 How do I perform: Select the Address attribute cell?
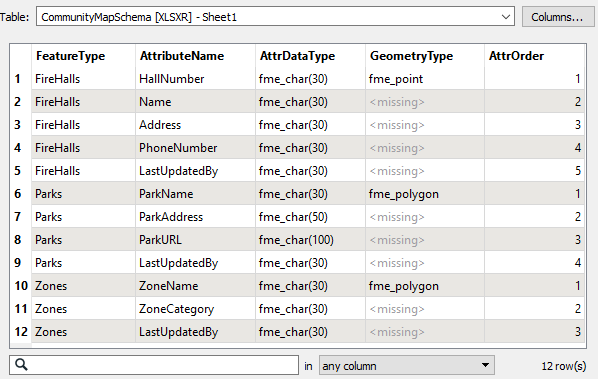click(195, 125)
